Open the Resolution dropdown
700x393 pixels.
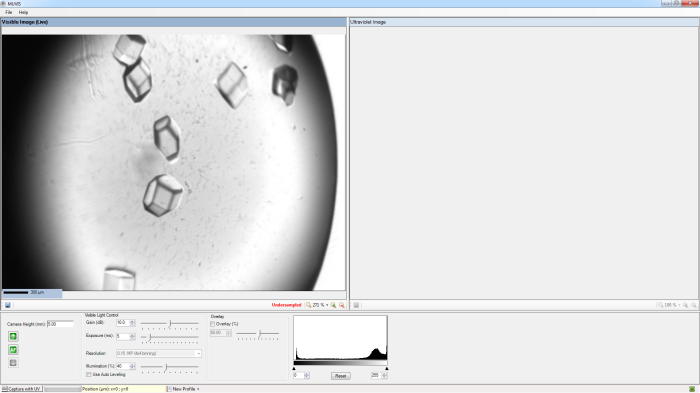point(158,353)
